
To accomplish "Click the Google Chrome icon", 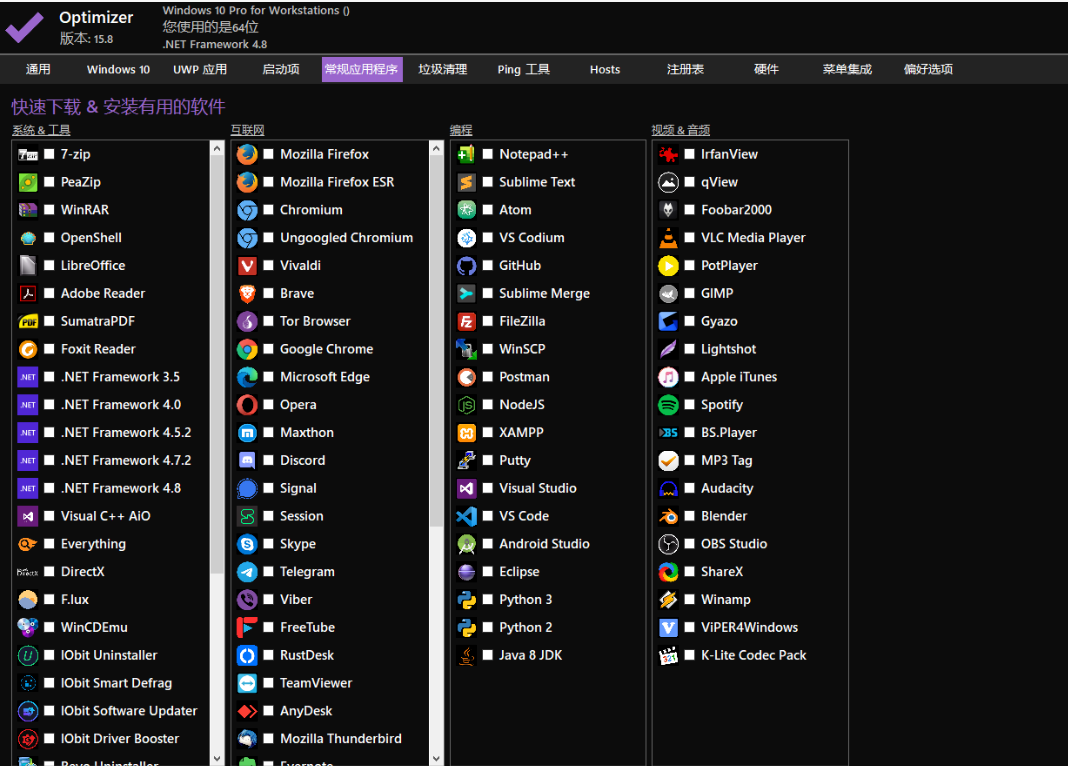I will [x=247, y=349].
